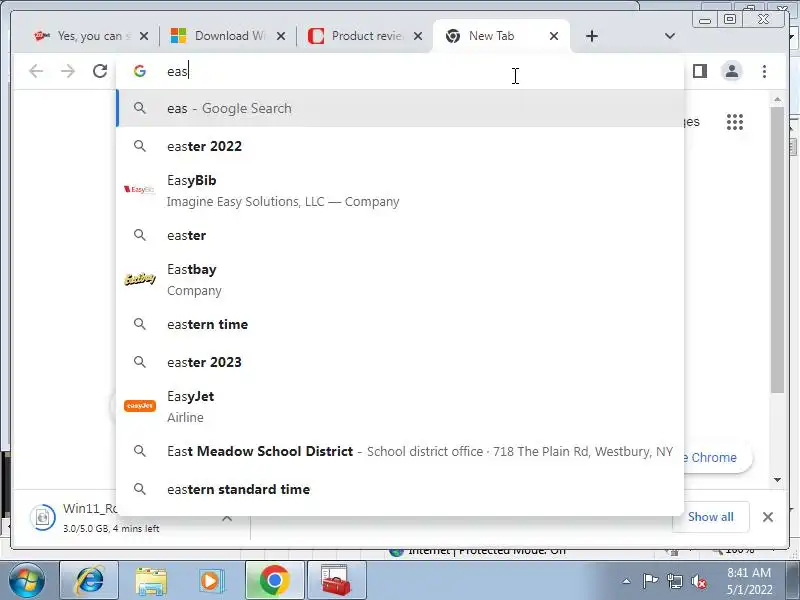Select 'eastern standard time' suggestion

pyautogui.click(x=401, y=489)
